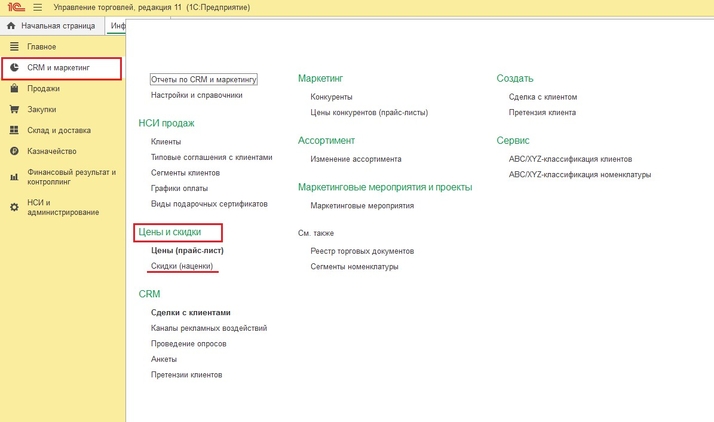Click the НСИ продаж heading
The height and width of the screenshot is (422, 714).
(166, 123)
